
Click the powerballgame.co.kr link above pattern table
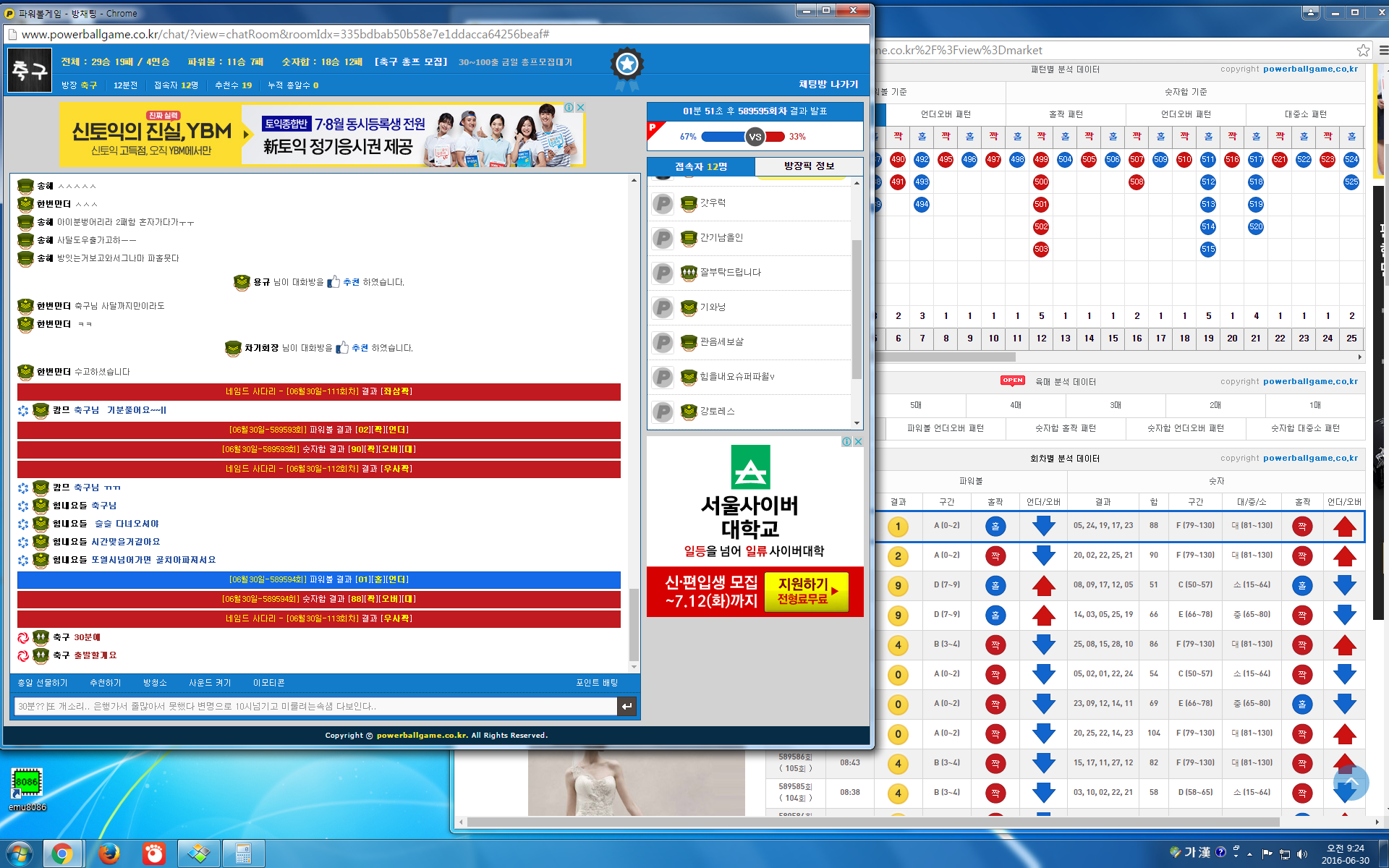(1310, 69)
